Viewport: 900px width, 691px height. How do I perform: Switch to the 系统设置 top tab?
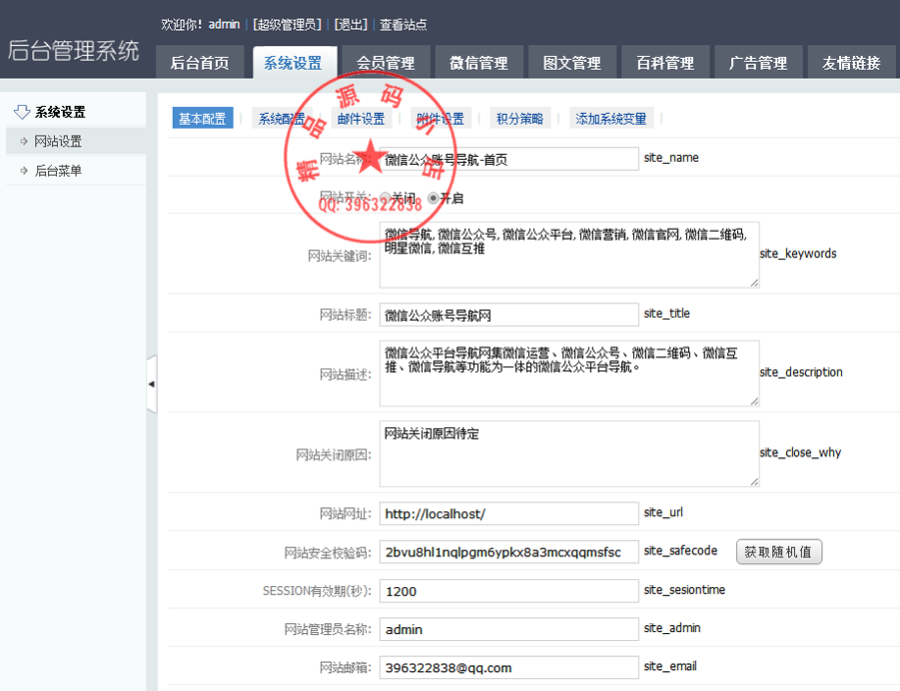pos(293,63)
